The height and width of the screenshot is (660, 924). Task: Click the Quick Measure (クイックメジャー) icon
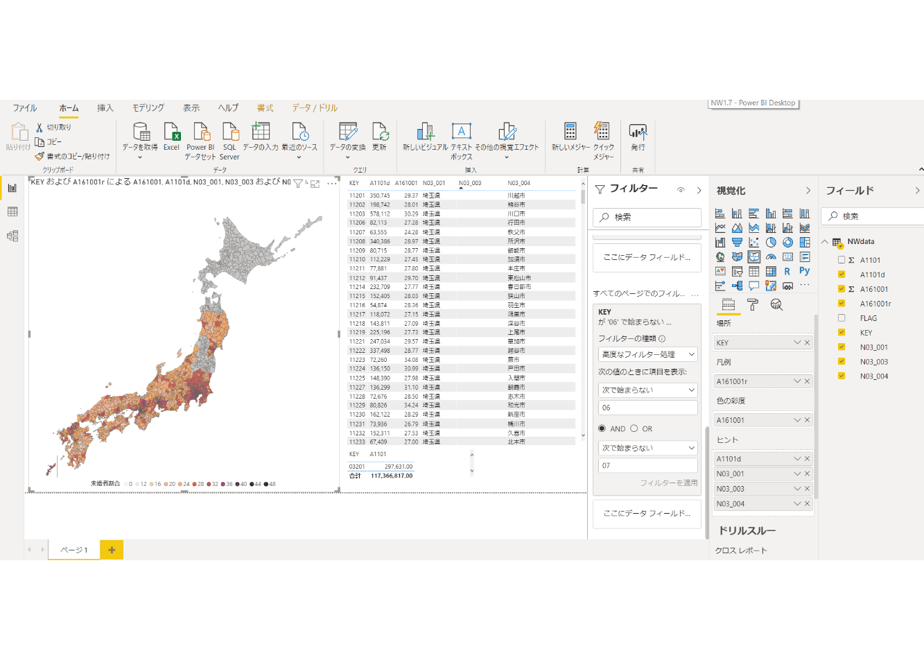tap(602, 132)
